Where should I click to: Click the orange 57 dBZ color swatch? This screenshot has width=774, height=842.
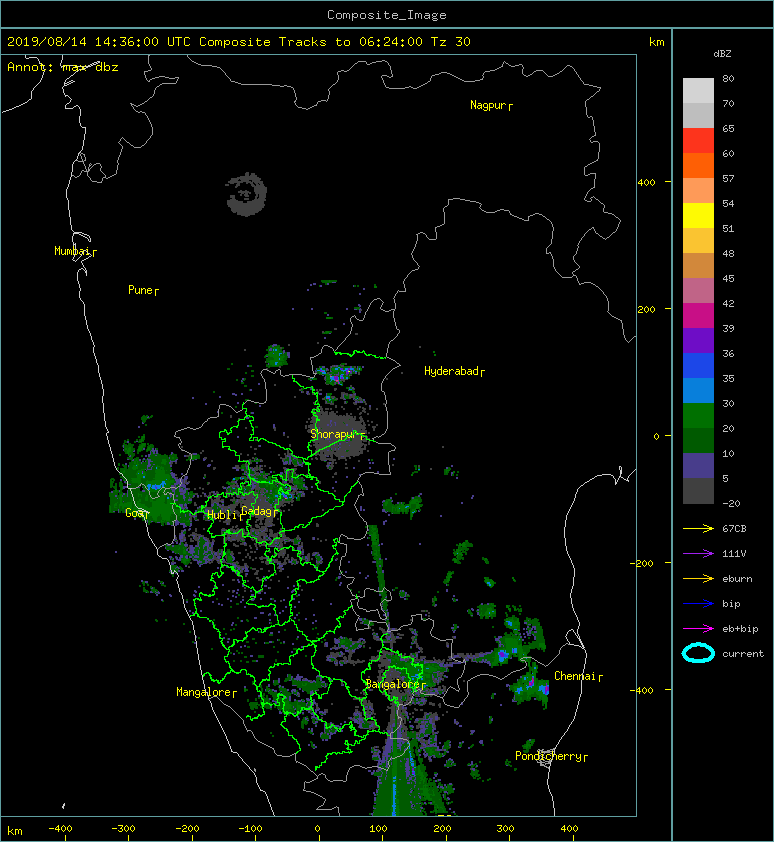tap(698, 166)
